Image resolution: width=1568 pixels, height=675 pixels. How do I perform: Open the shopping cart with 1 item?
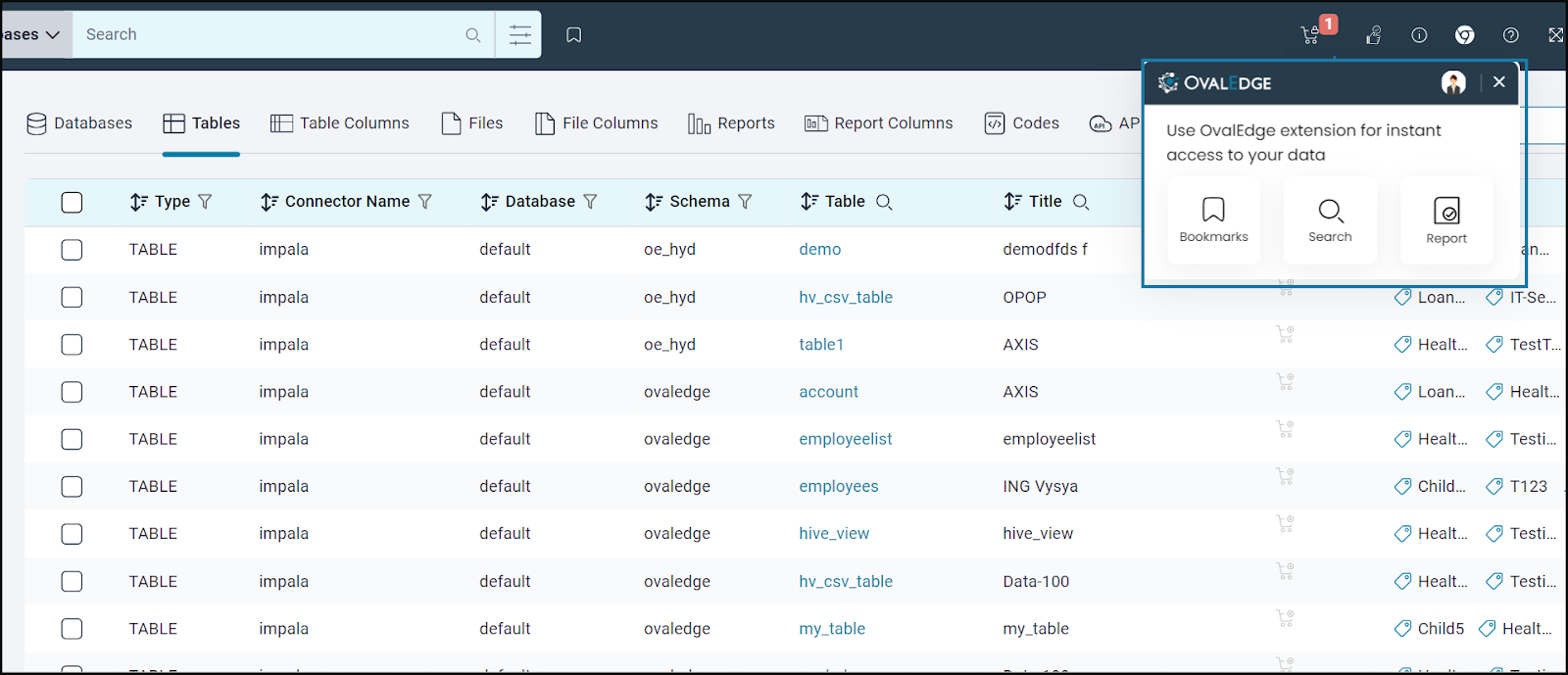pyautogui.click(x=1310, y=35)
